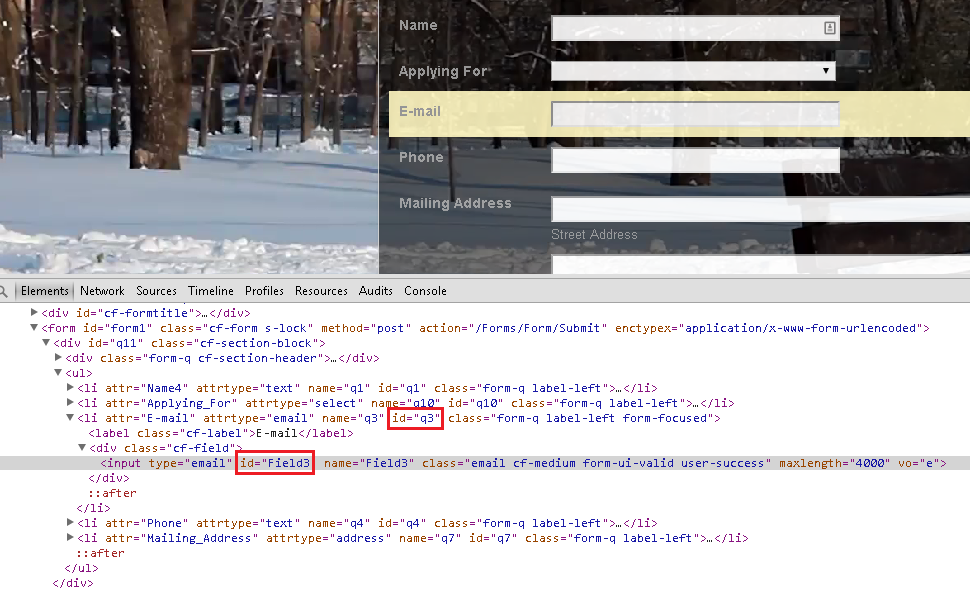Screen dimensions: 970x589
Task: Select the input type="email" Field3 row
Action: tap(485, 463)
